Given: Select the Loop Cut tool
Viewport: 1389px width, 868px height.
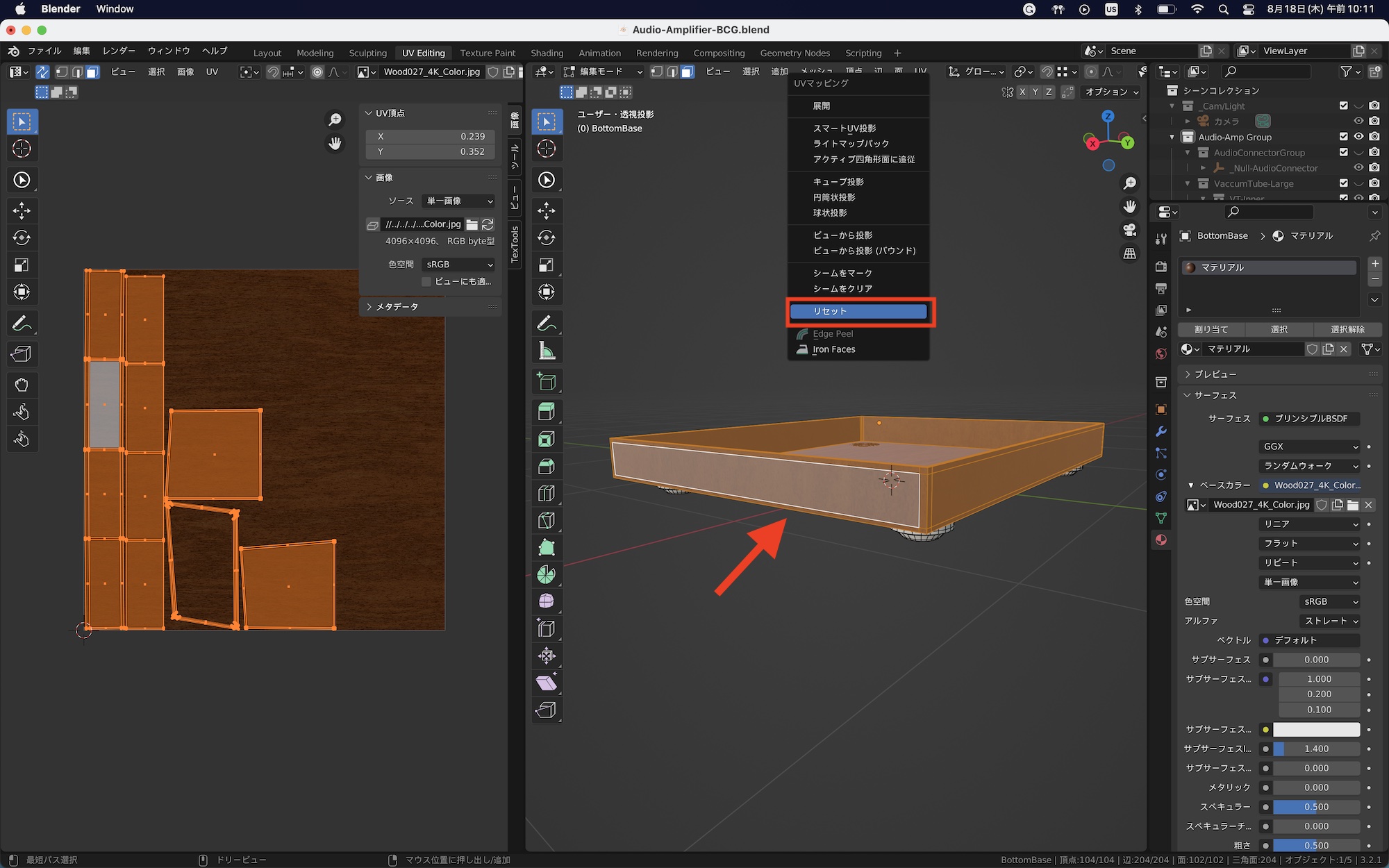Looking at the screenshot, I should [547, 493].
